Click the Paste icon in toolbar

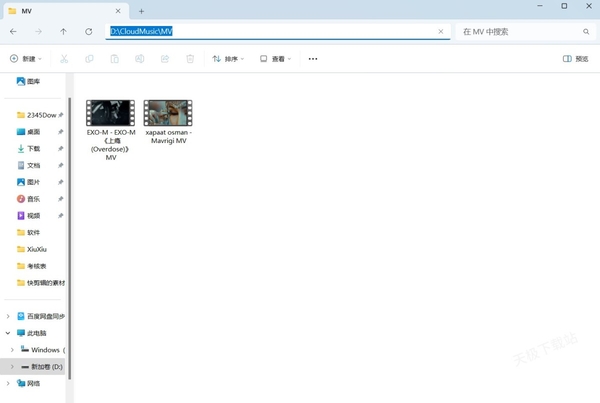[114, 59]
